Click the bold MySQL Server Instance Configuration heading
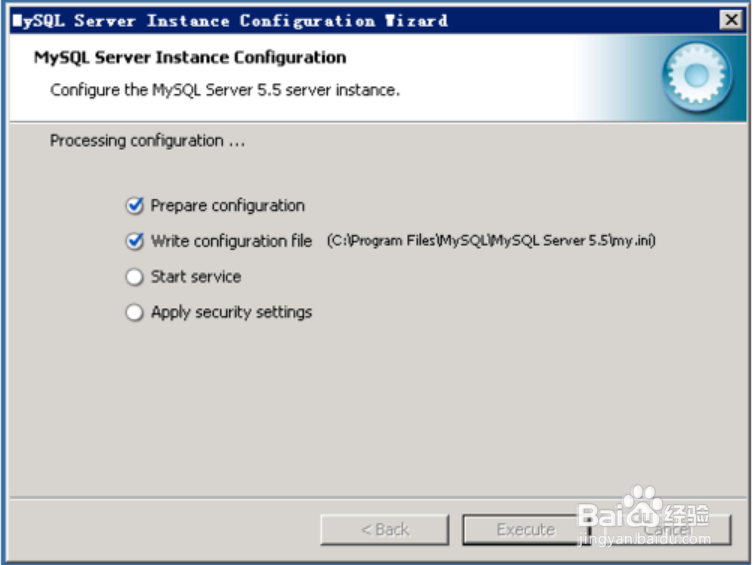The height and width of the screenshot is (565, 753). coord(190,57)
